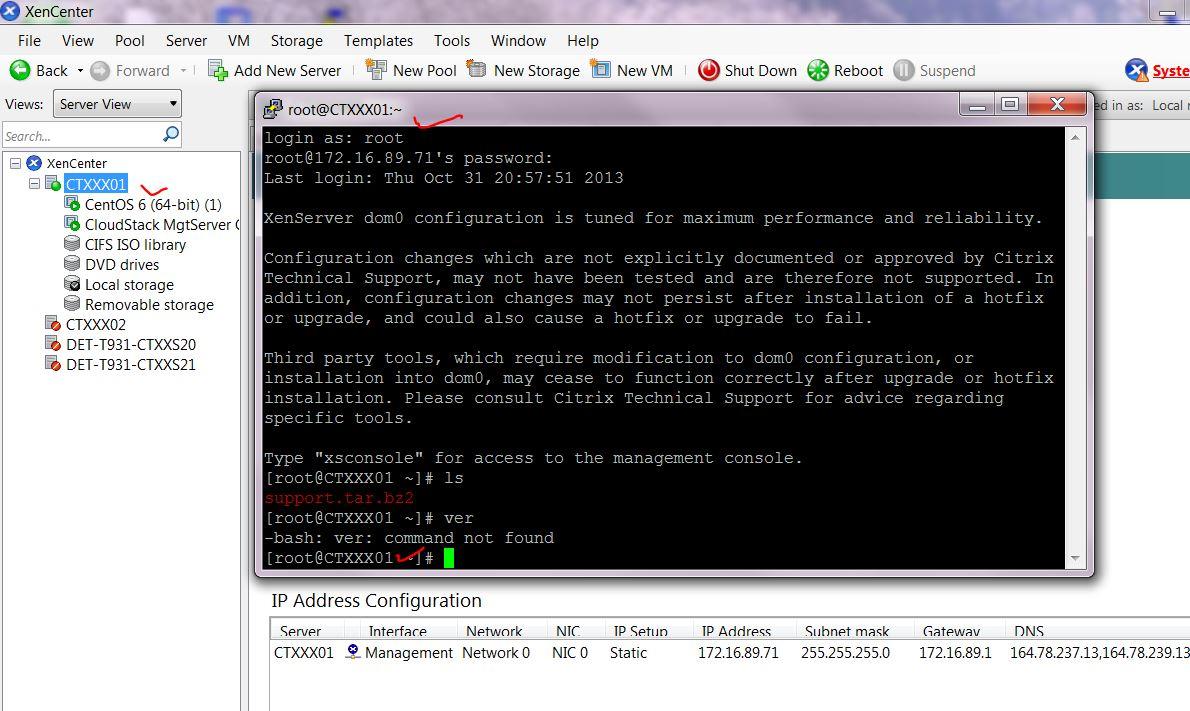Click the green Back arrow icon
The image size is (1190, 711).
pos(20,71)
